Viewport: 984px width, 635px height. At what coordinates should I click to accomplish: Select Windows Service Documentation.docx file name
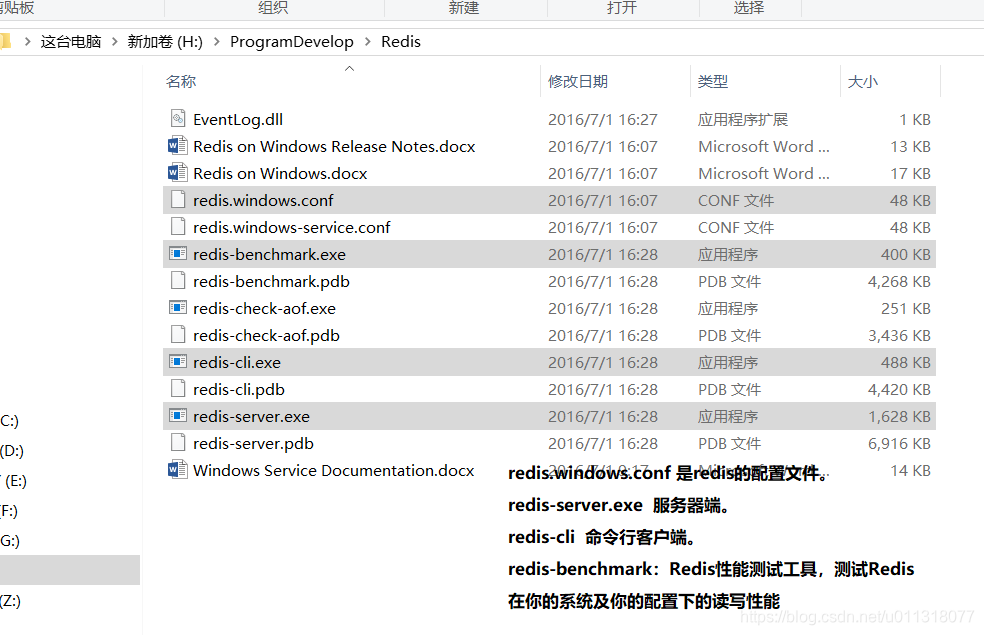333,470
